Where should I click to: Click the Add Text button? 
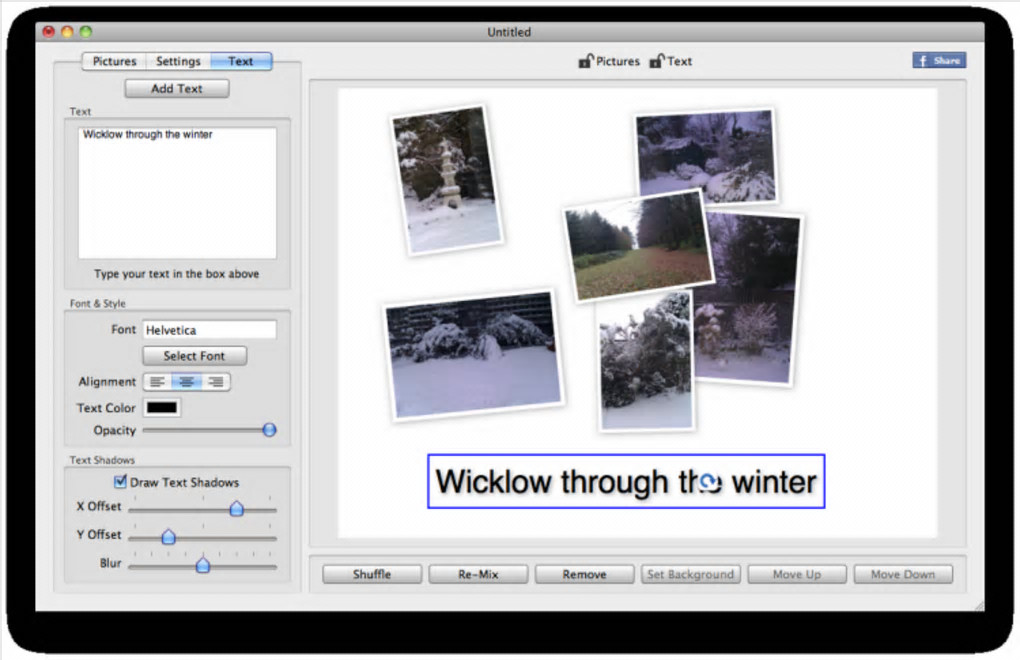click(x=177, y=88)
